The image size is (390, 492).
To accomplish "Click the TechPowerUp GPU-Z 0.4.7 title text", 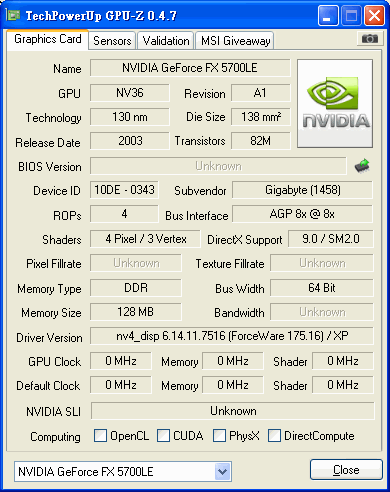I will click(x=101, y=15).
